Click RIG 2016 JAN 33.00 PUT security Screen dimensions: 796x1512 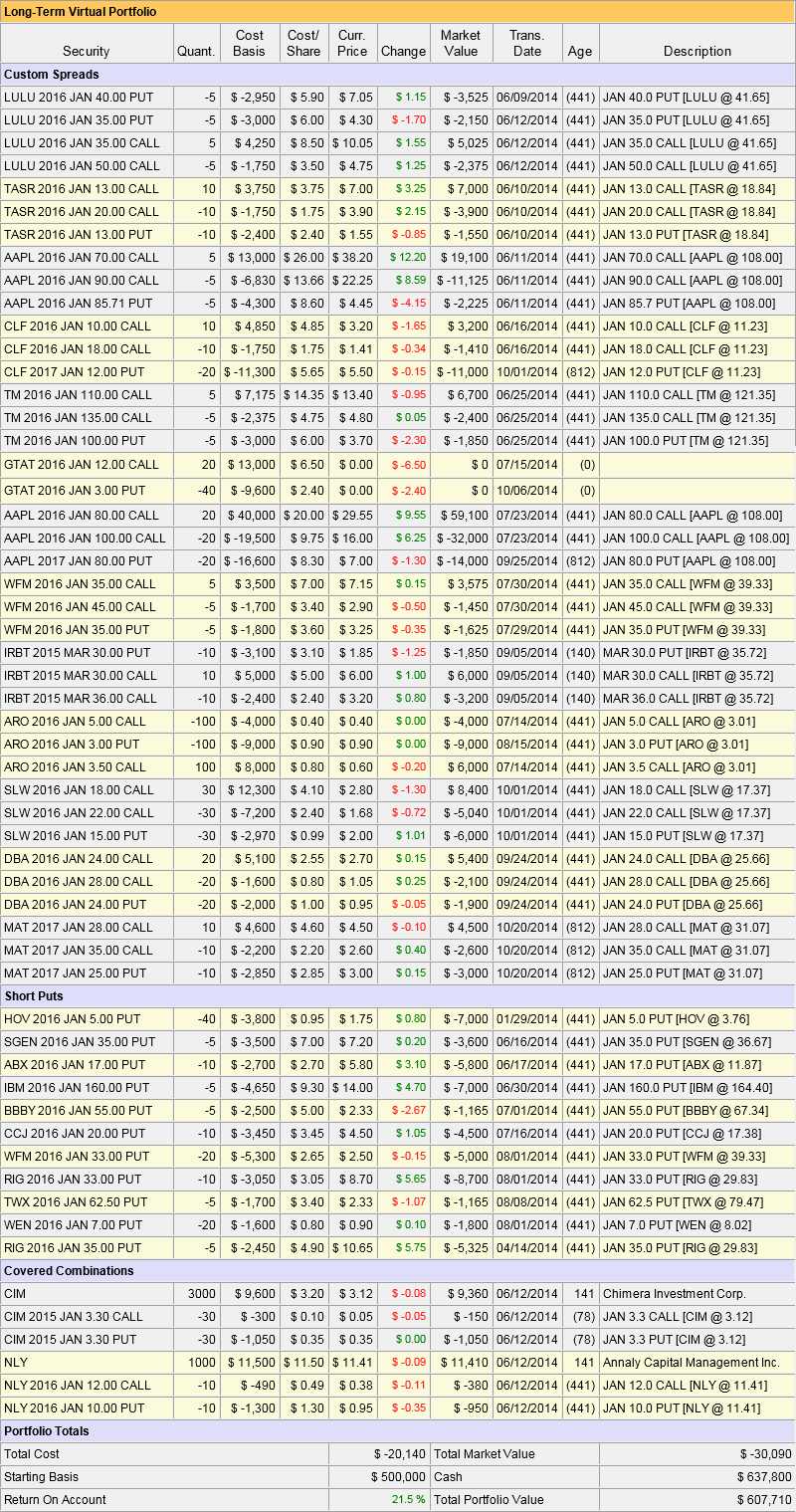pos(75,1180)
